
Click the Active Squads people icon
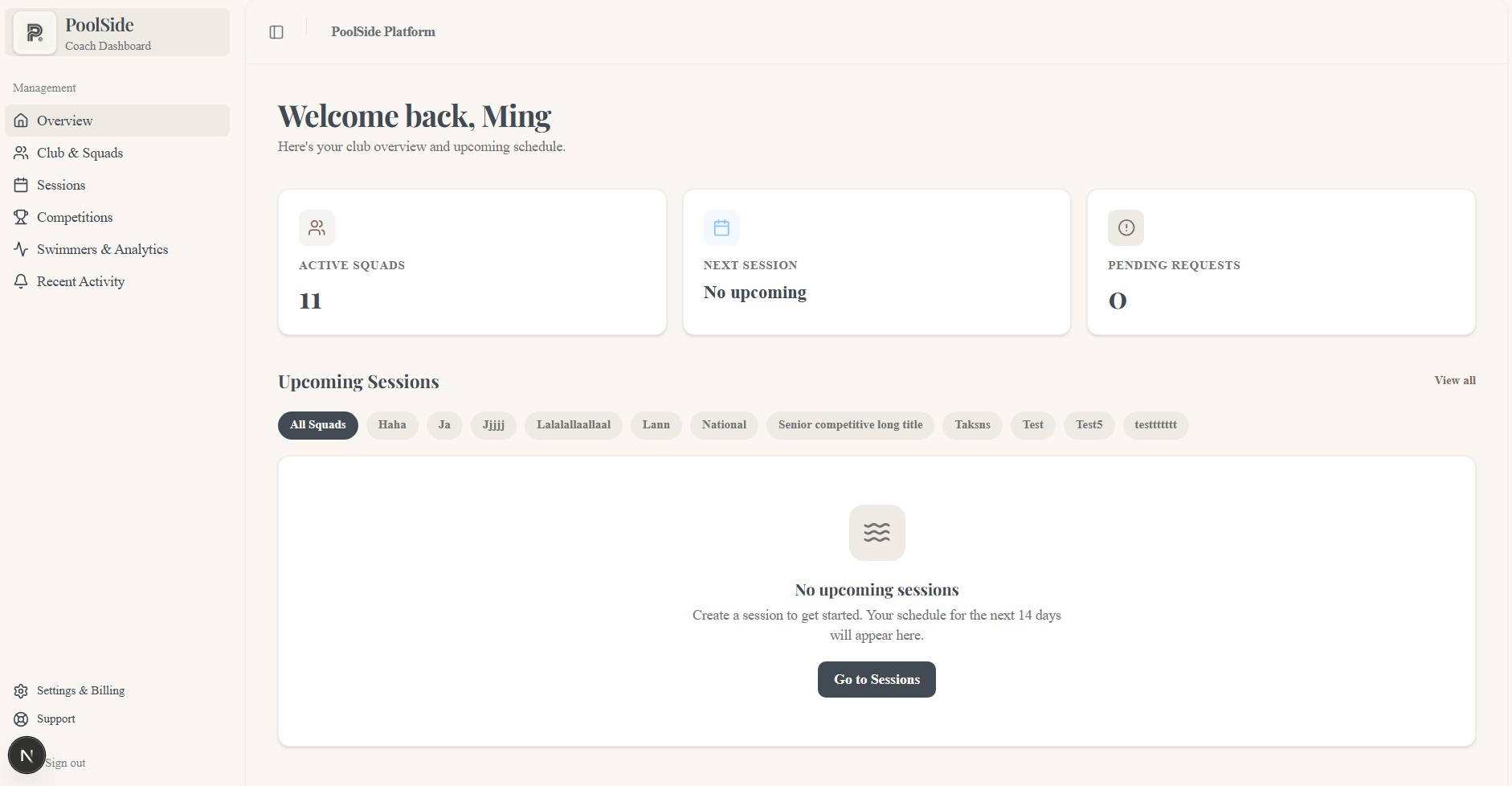click(317, 227)
